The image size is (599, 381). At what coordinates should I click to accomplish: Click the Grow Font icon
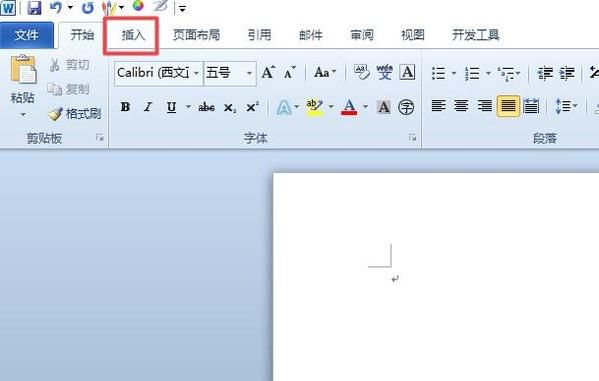268,72
